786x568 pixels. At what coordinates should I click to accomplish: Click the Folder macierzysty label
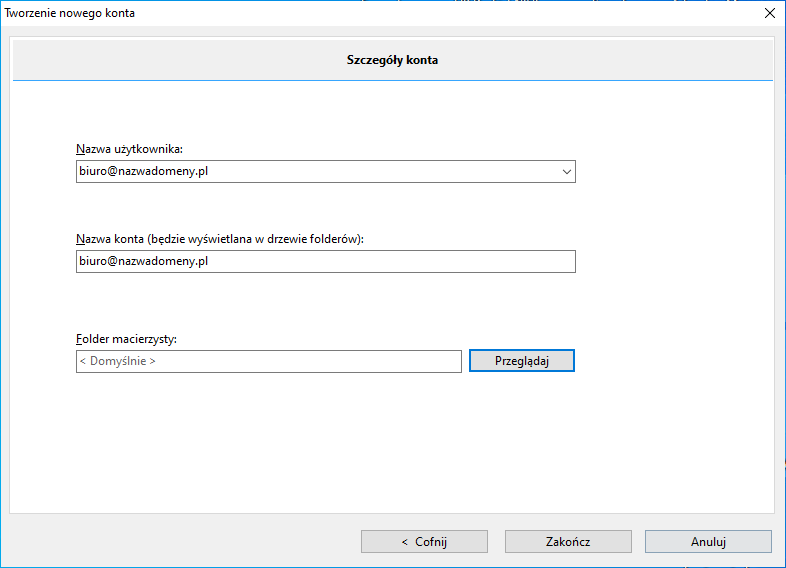[x=126, y=339]
